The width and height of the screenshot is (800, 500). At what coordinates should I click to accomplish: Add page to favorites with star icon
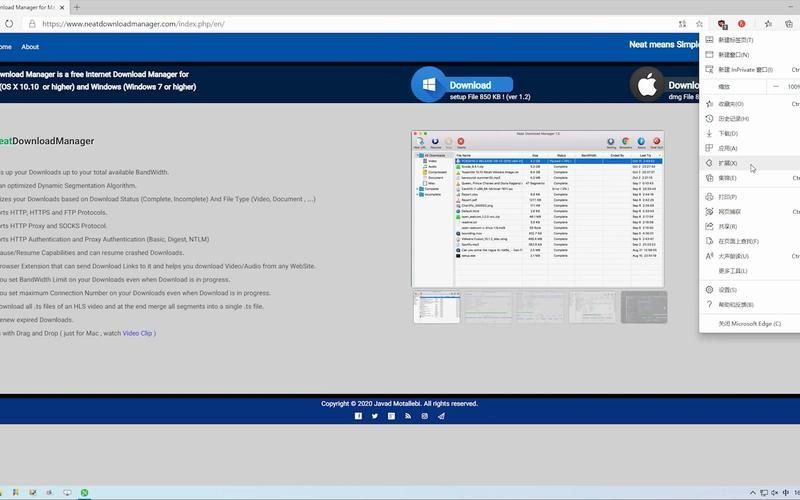point(699,24)
